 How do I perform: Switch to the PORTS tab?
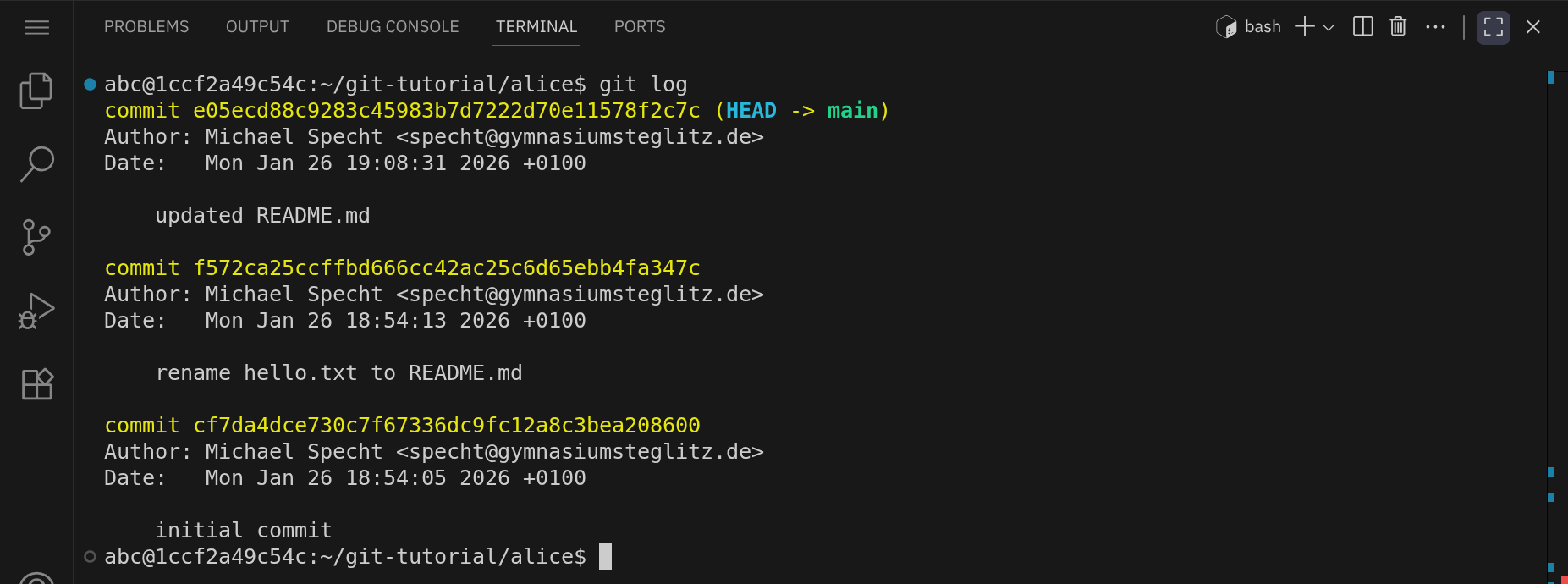click(x=640, y=27)
